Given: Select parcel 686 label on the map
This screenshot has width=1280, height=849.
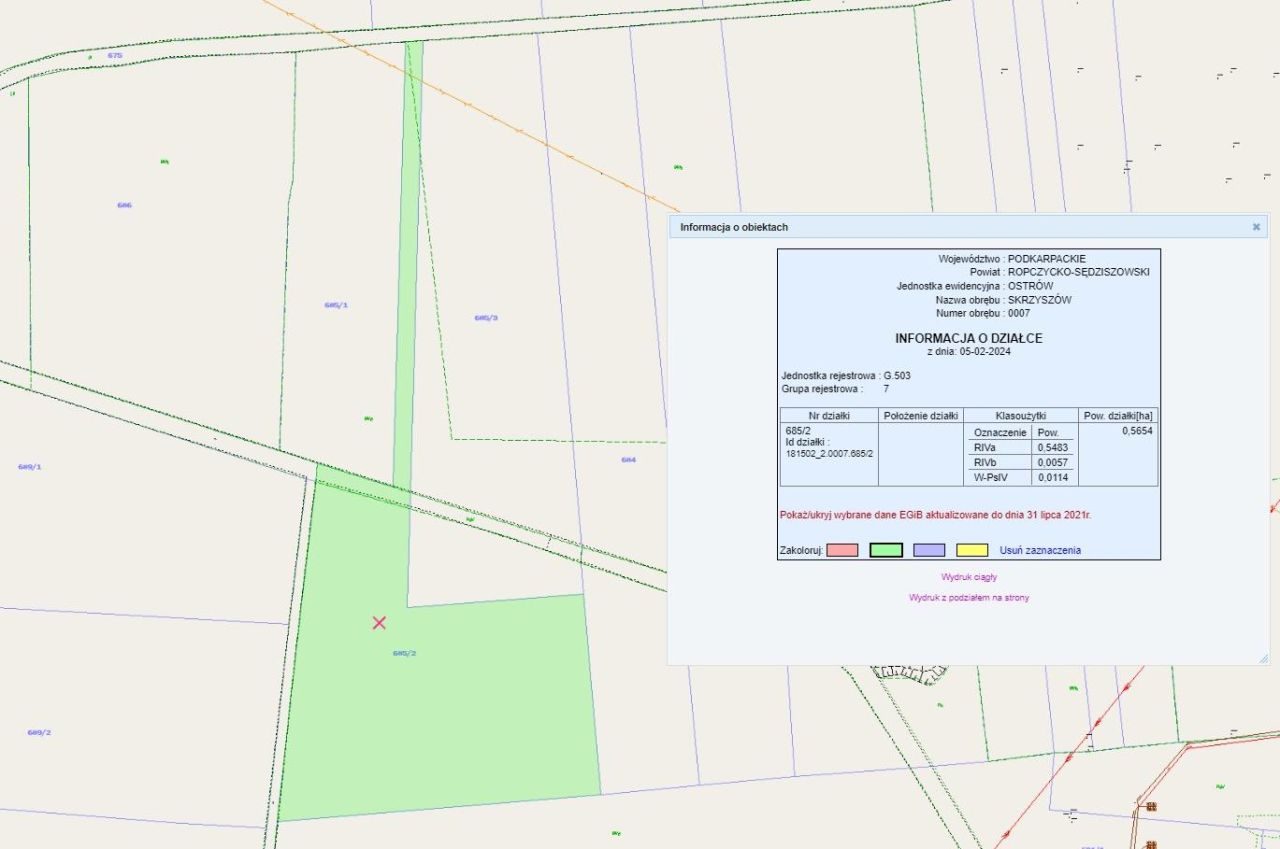Looking at the screenshot, I should click(124, 205).
